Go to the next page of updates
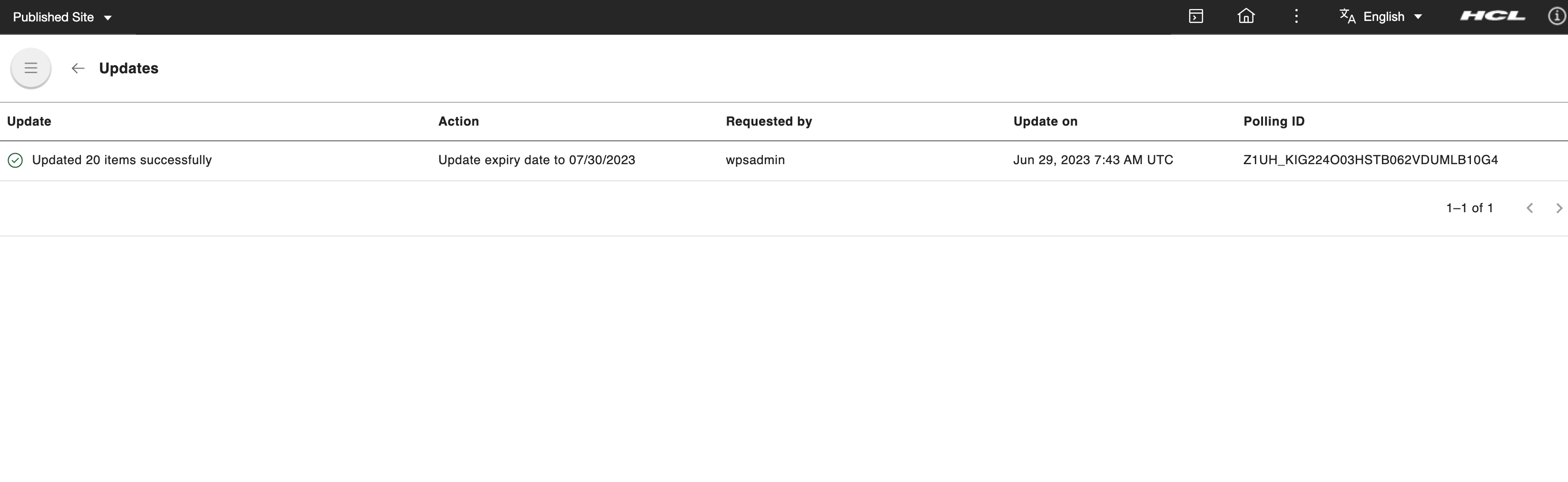This screenshot has height=482, width=1568. click(x=1558, y=208)
